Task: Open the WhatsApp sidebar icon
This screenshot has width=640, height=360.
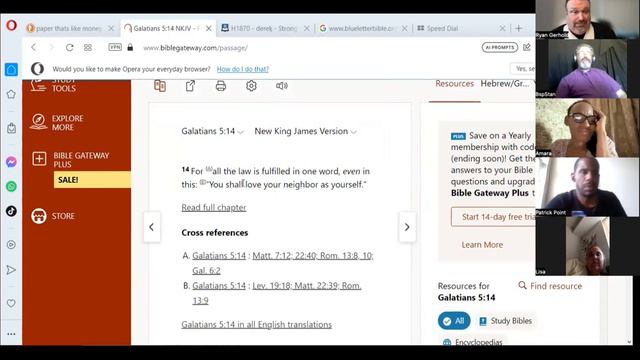Action: pos(11,187)
